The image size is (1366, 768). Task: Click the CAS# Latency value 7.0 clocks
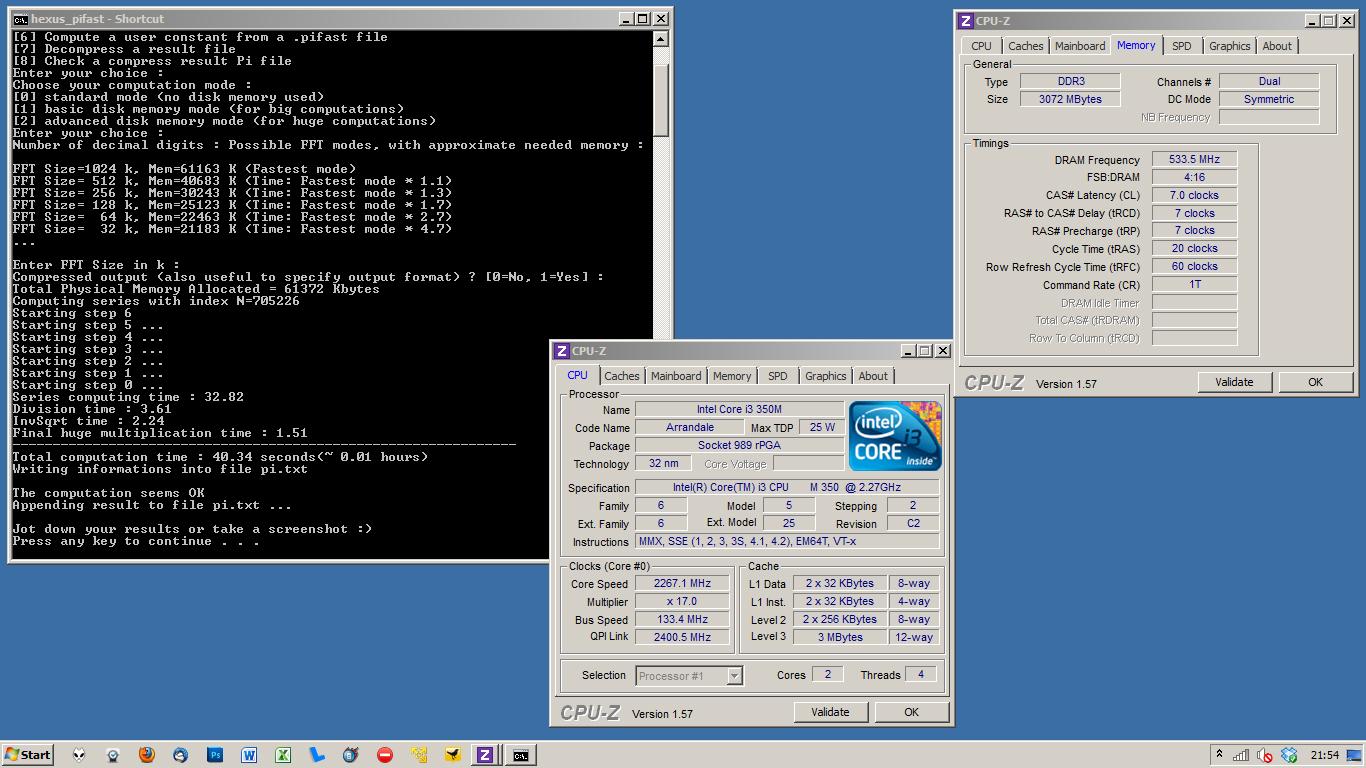1194,195
